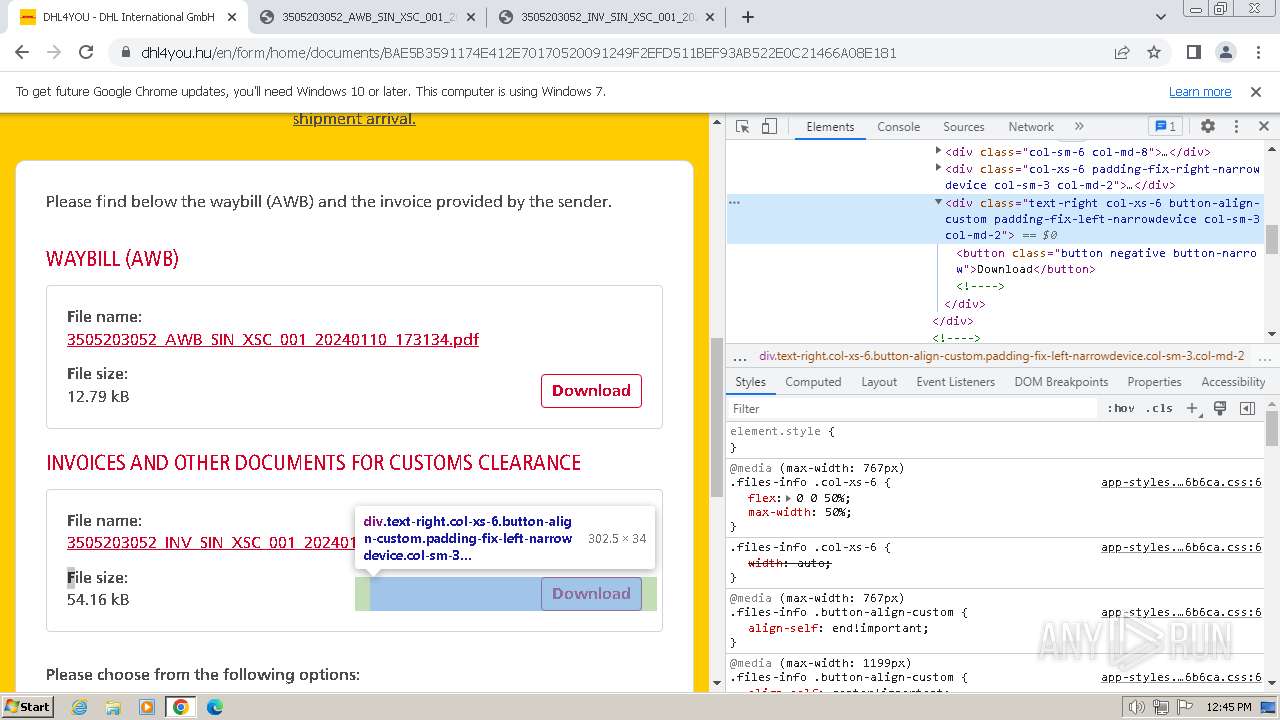Toggle the computed styles sidebar pane

click(x=1247, y=409)
